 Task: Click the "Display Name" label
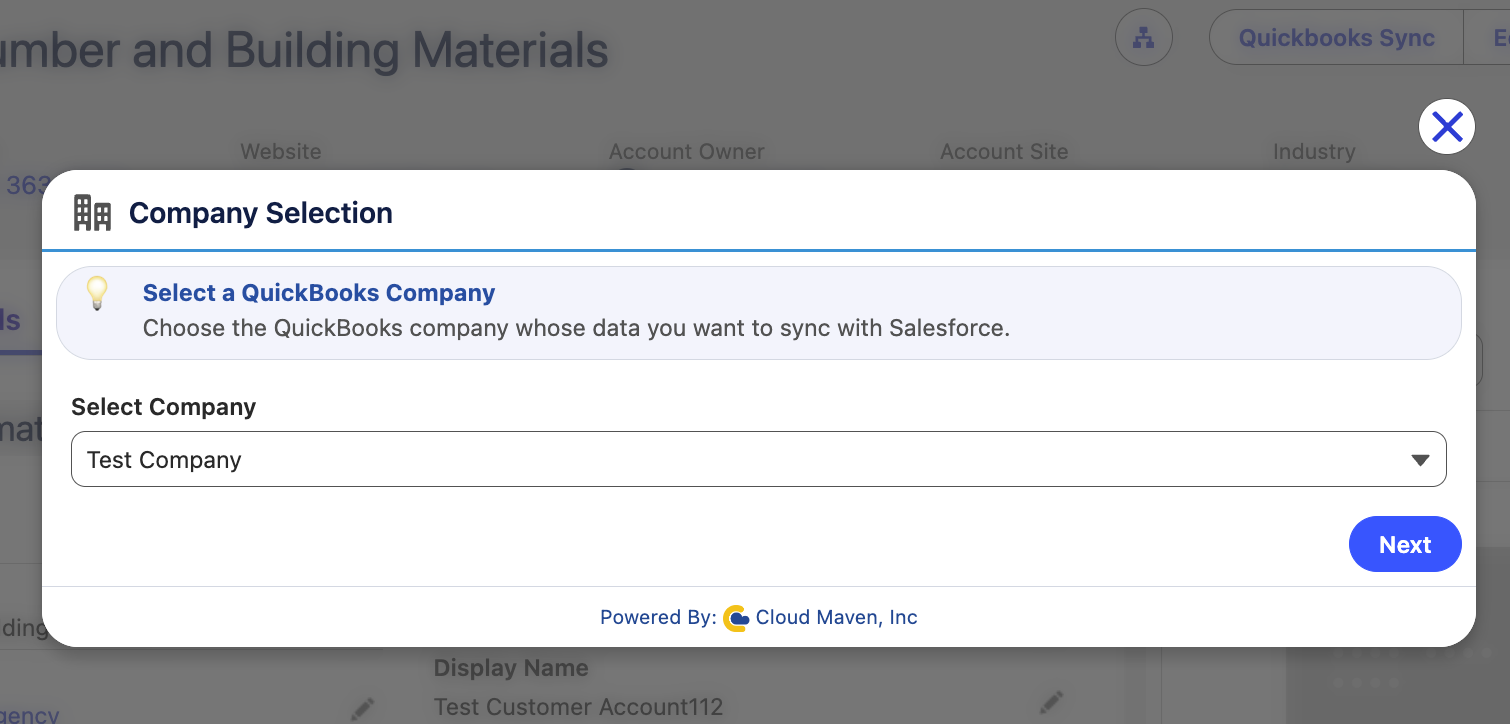click(511, 668)
